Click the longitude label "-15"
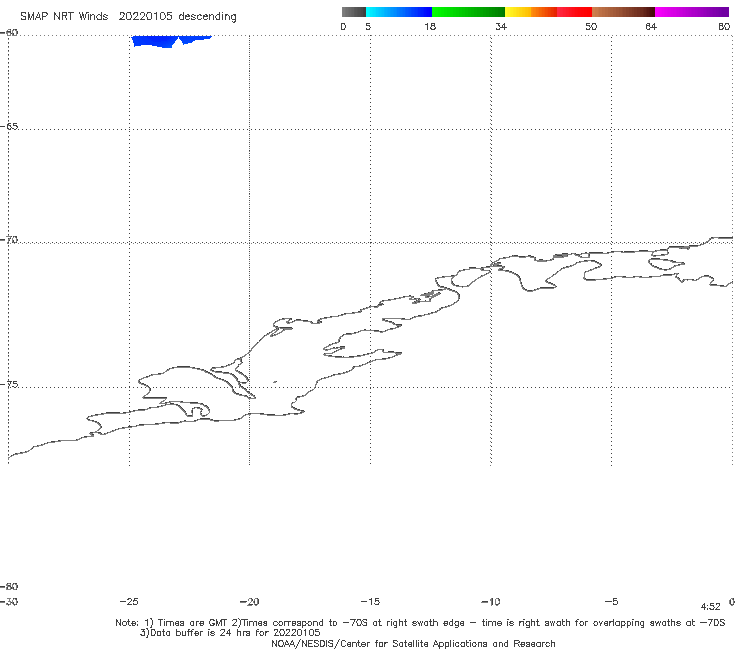The height and width of the screenshot is (650, 740). tap(370, 602)
